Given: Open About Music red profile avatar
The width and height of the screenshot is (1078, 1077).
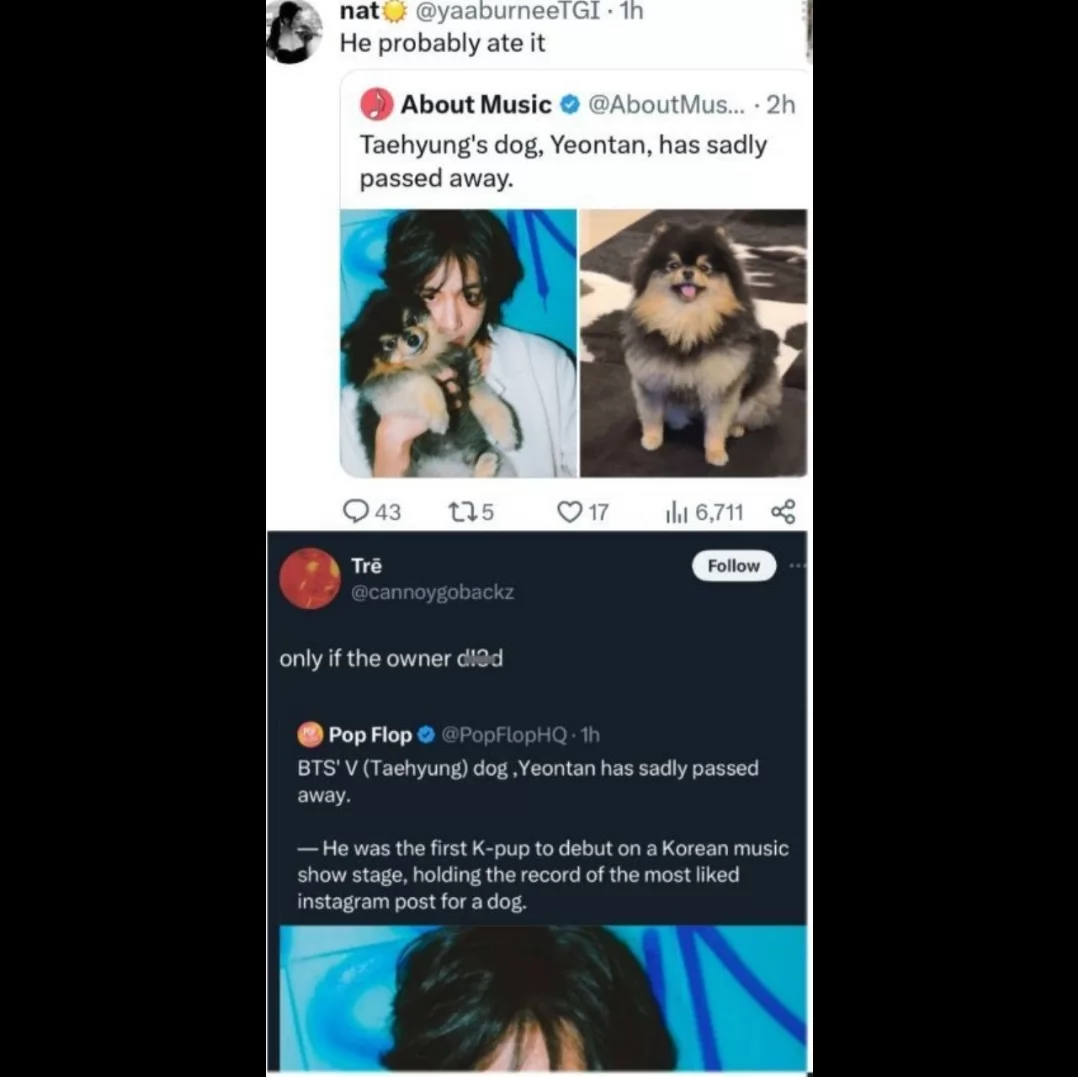Looking at the screenshot, I should point(376,104).
